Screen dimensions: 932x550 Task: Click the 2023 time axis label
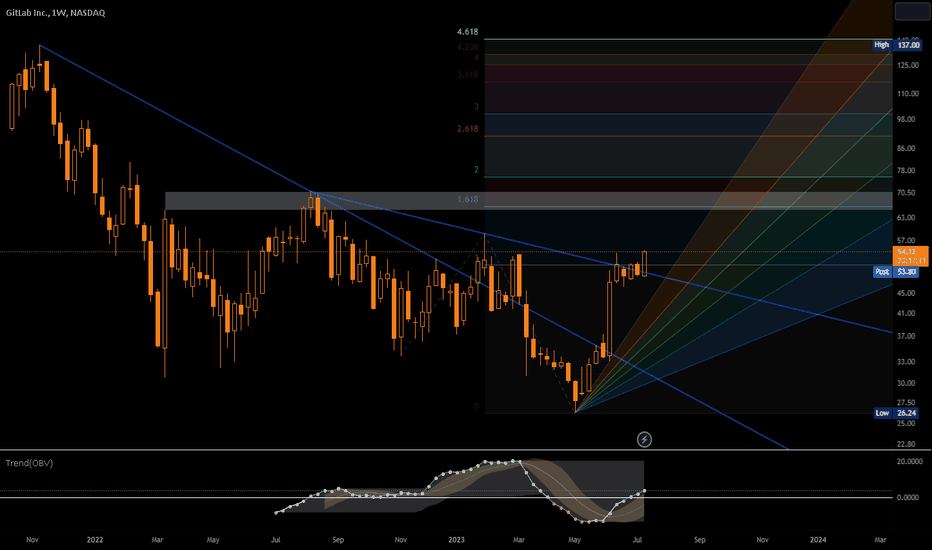456,540
